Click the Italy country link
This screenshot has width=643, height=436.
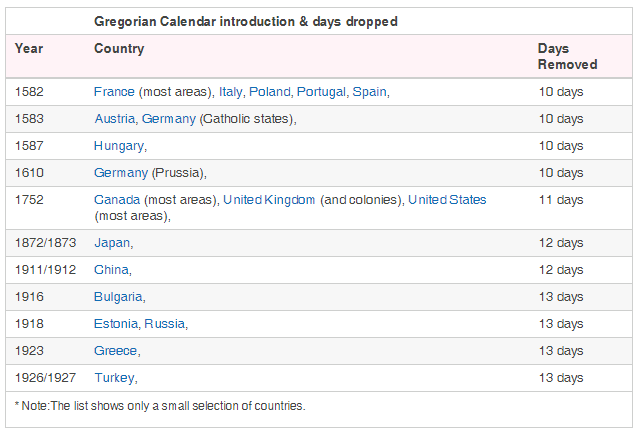pos(231,92)
